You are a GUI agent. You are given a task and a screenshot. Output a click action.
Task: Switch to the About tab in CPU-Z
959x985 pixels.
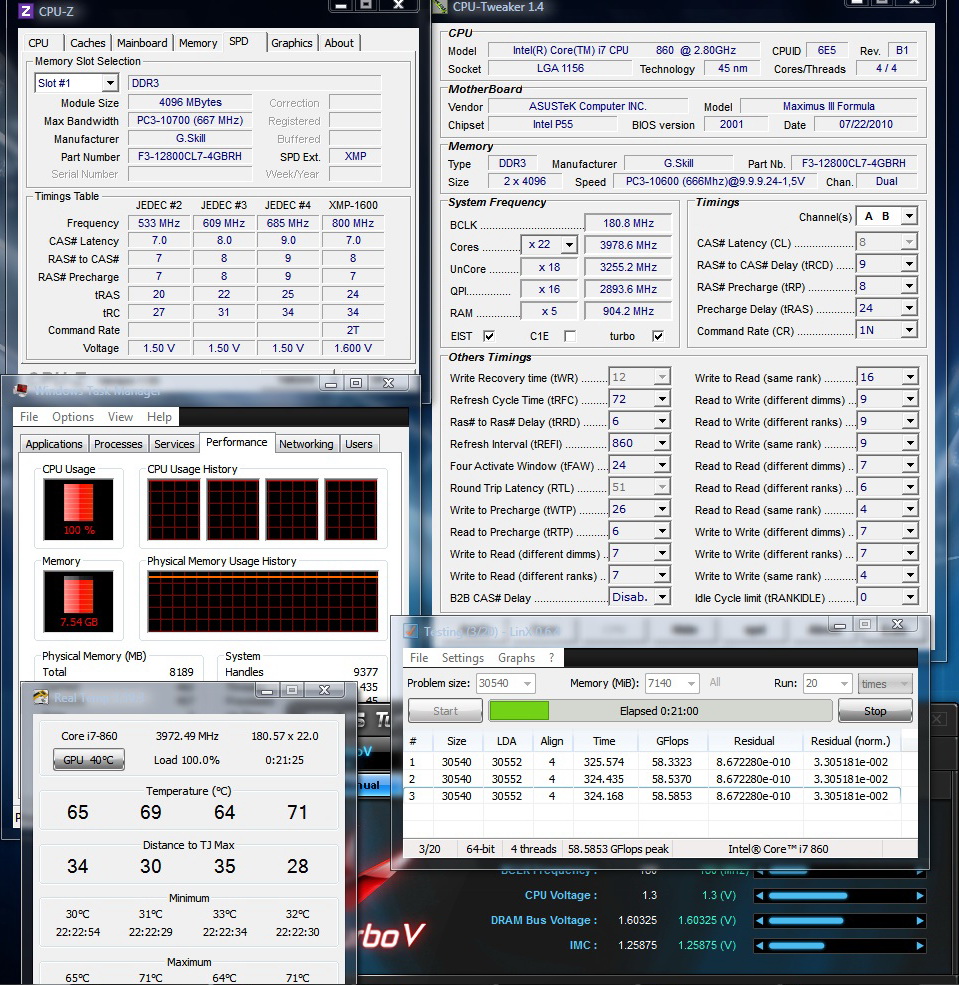(x=339, y=43)
